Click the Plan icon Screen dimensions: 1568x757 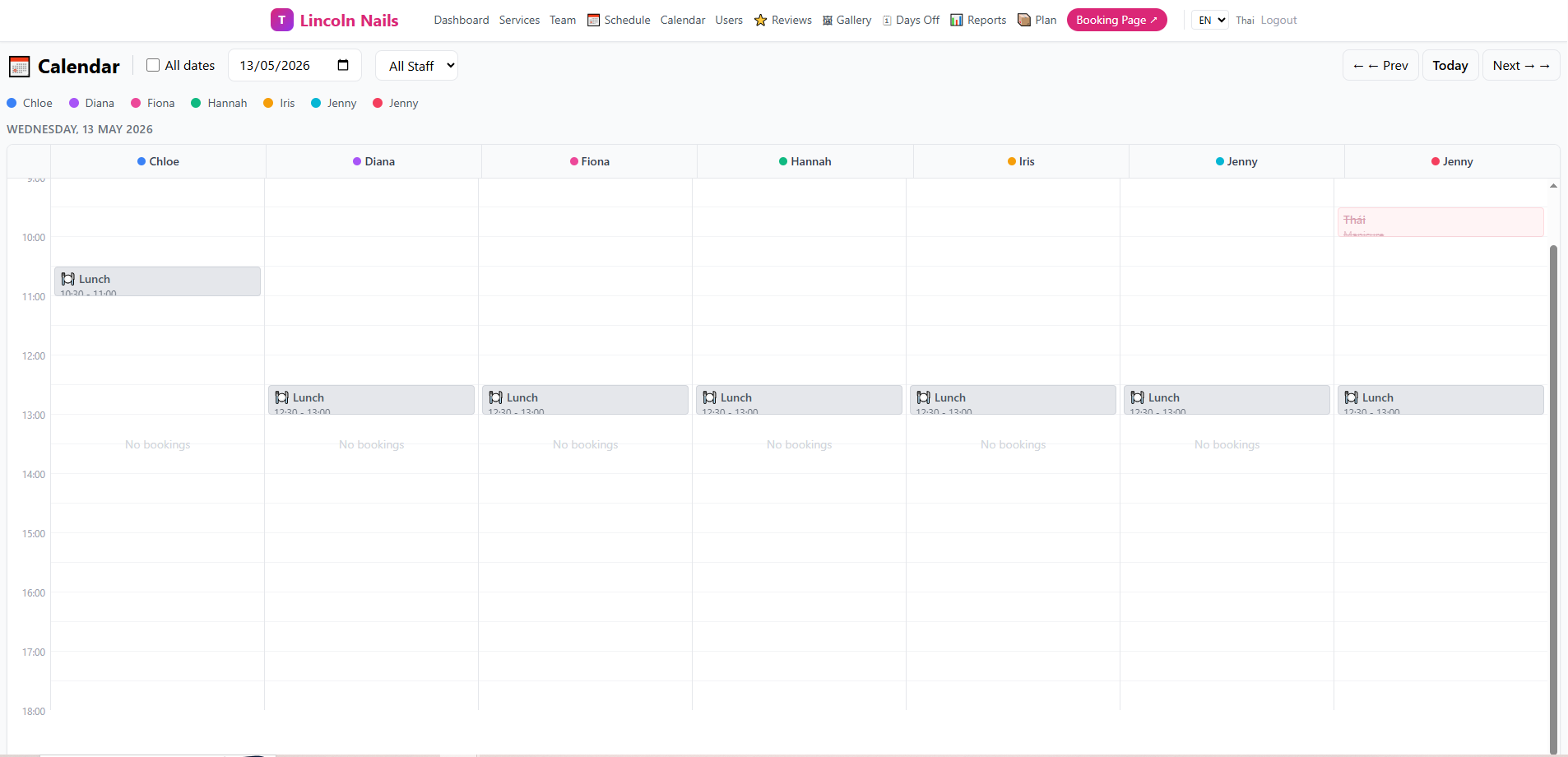[1024, 20]
